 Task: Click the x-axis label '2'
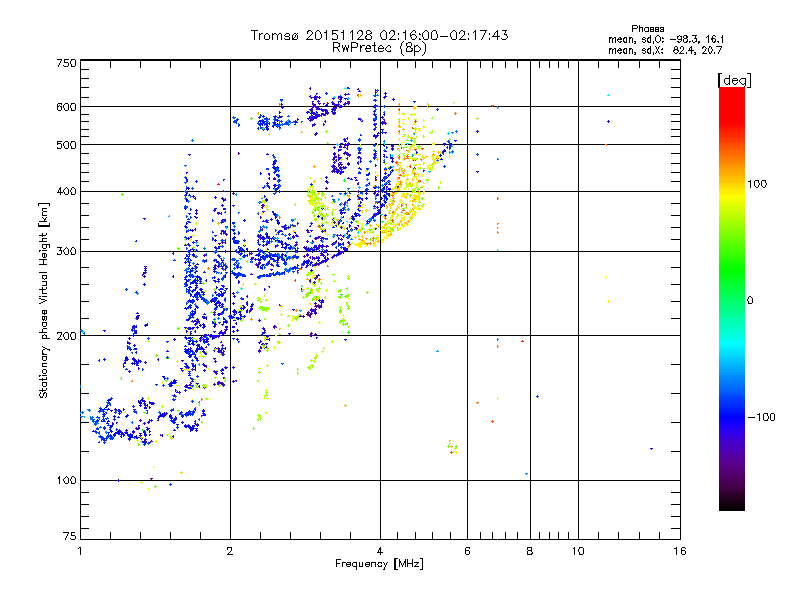[230, 551]
